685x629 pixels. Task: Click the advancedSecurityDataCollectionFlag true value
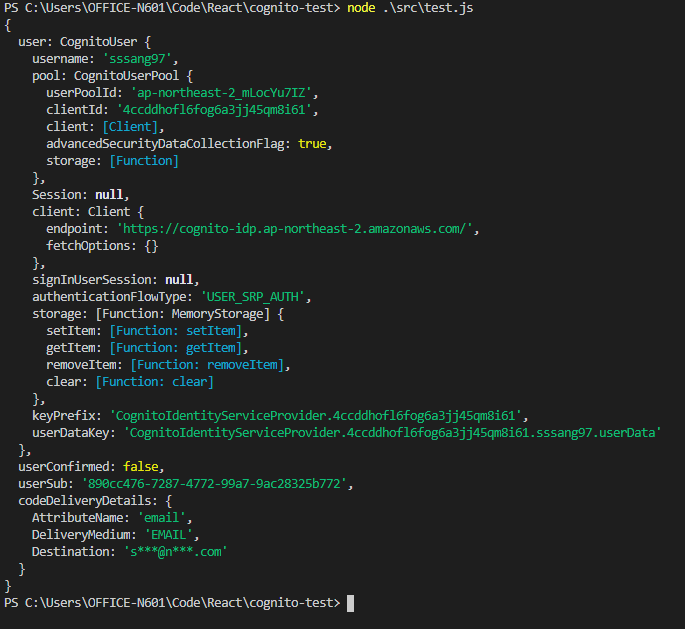coord(312,144)
